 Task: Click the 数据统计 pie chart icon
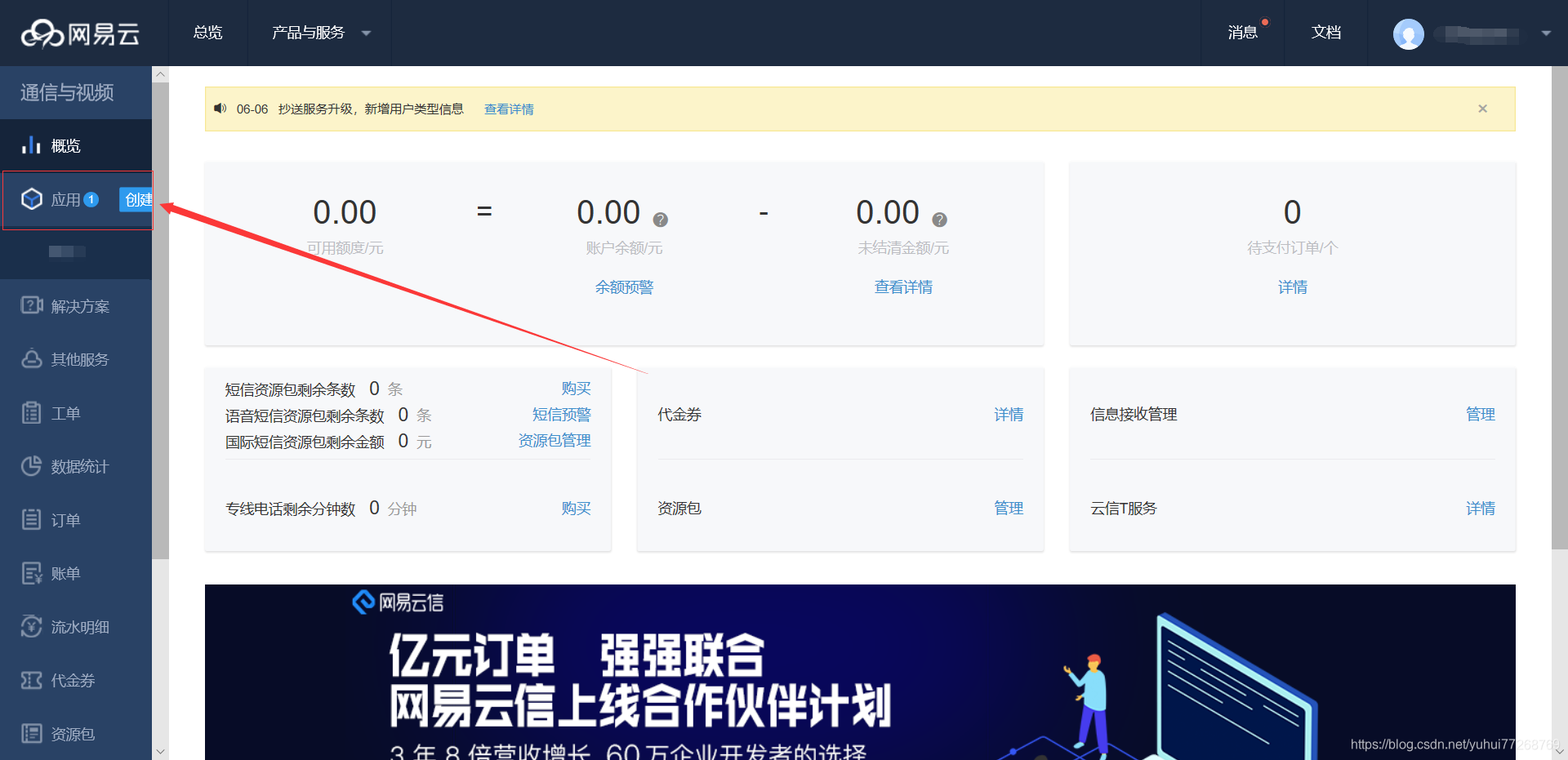point(32,466)
